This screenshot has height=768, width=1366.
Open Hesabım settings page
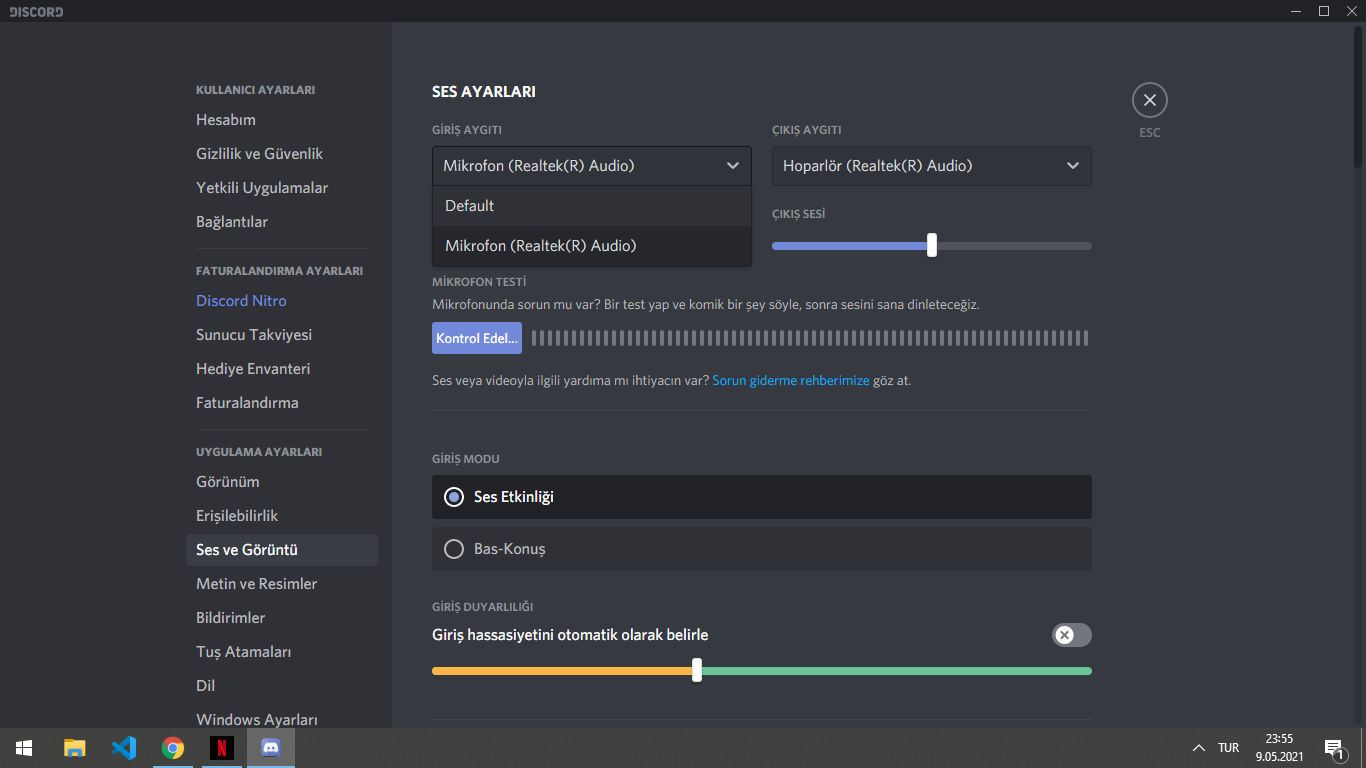[282, 120]
